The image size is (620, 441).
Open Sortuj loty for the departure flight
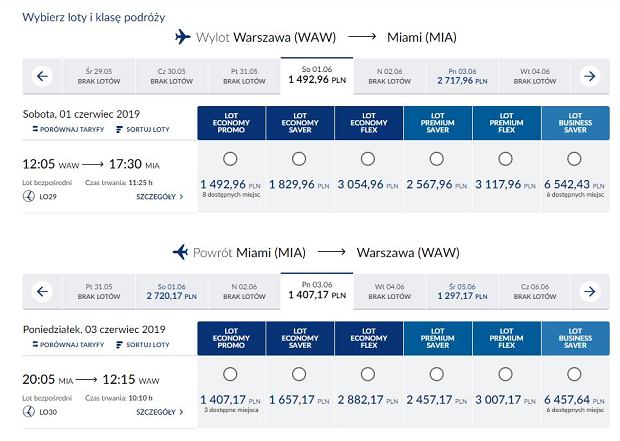[x=143, y=129]
